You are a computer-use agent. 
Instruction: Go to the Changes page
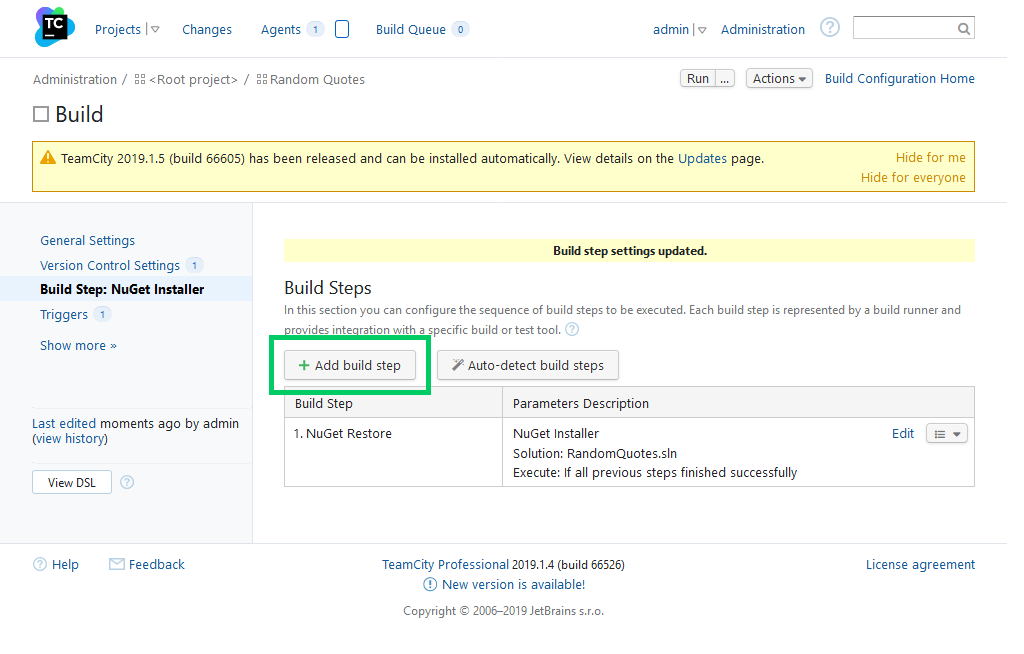click(x=206, y=29)
